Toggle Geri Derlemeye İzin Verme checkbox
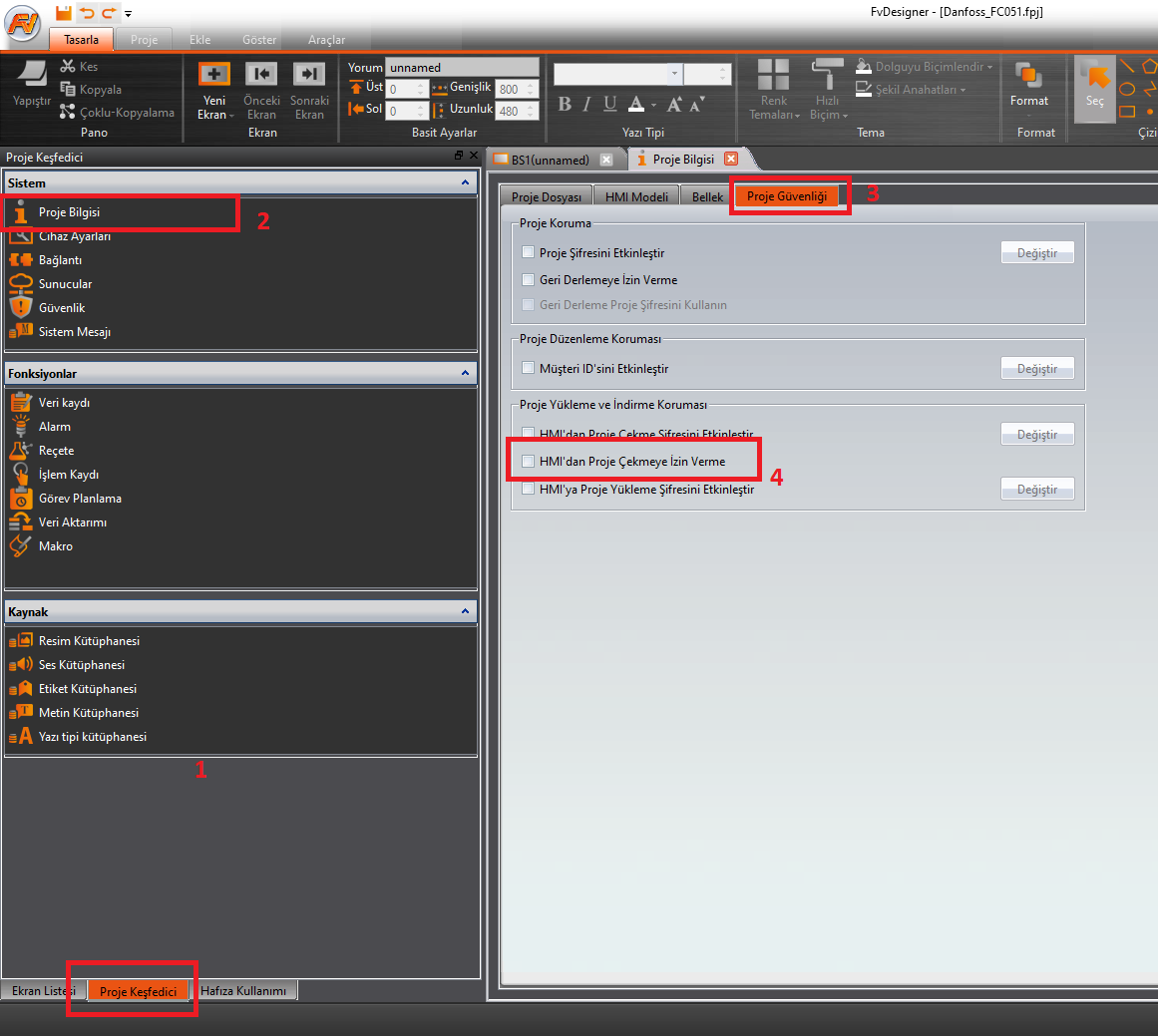 pyautogui.click(x=529, y=280)
